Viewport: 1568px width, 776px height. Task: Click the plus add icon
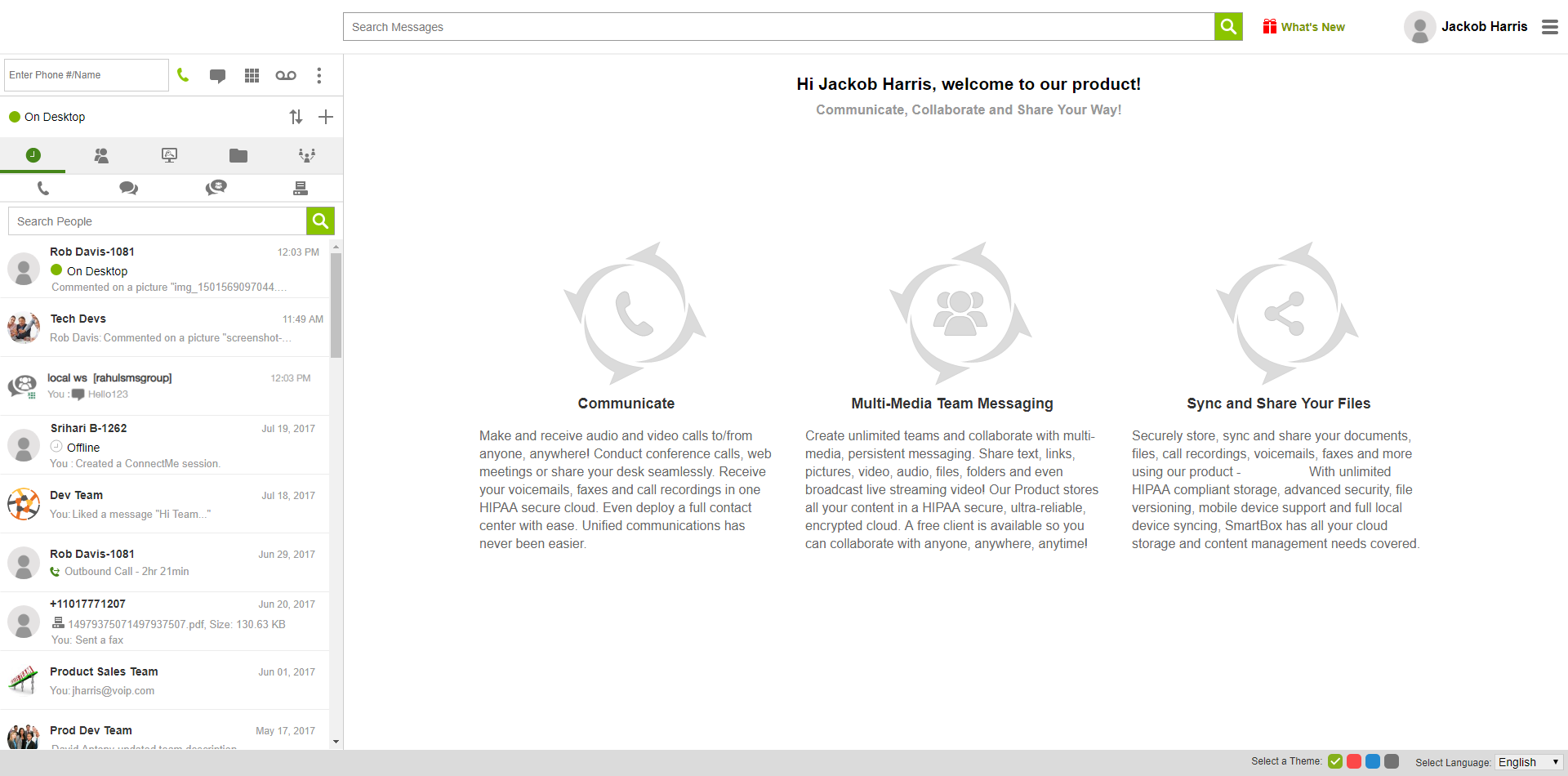[x=326, y=117]
